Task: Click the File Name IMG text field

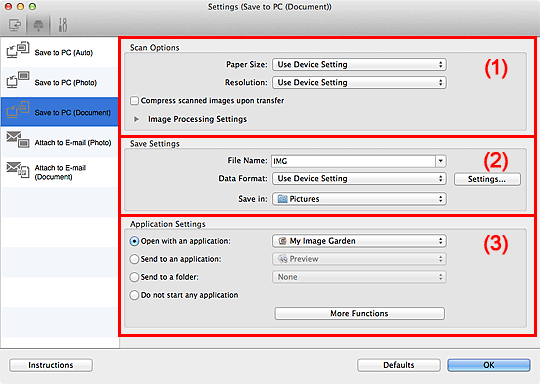Action: 354,161
